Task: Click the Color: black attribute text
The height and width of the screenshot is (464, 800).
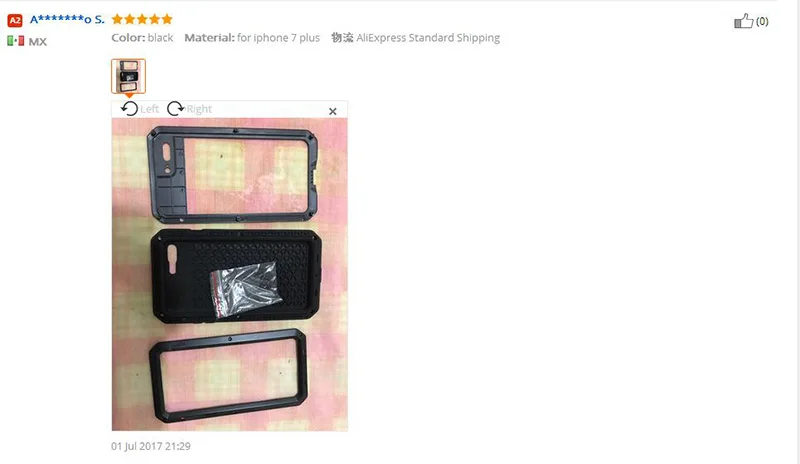Action: (142, 38)
